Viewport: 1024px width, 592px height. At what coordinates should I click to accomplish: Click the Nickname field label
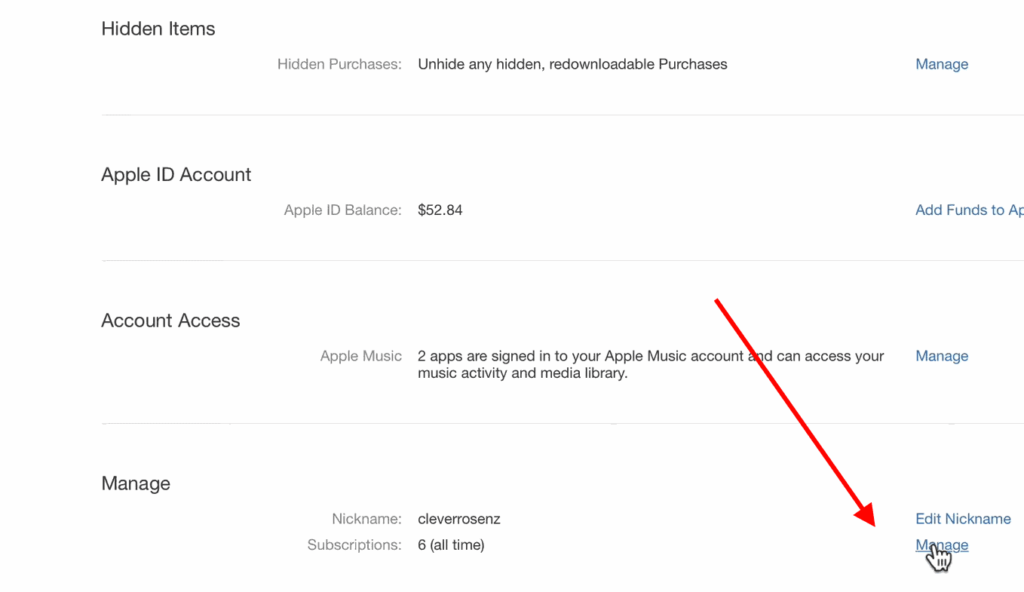point(366,518)
